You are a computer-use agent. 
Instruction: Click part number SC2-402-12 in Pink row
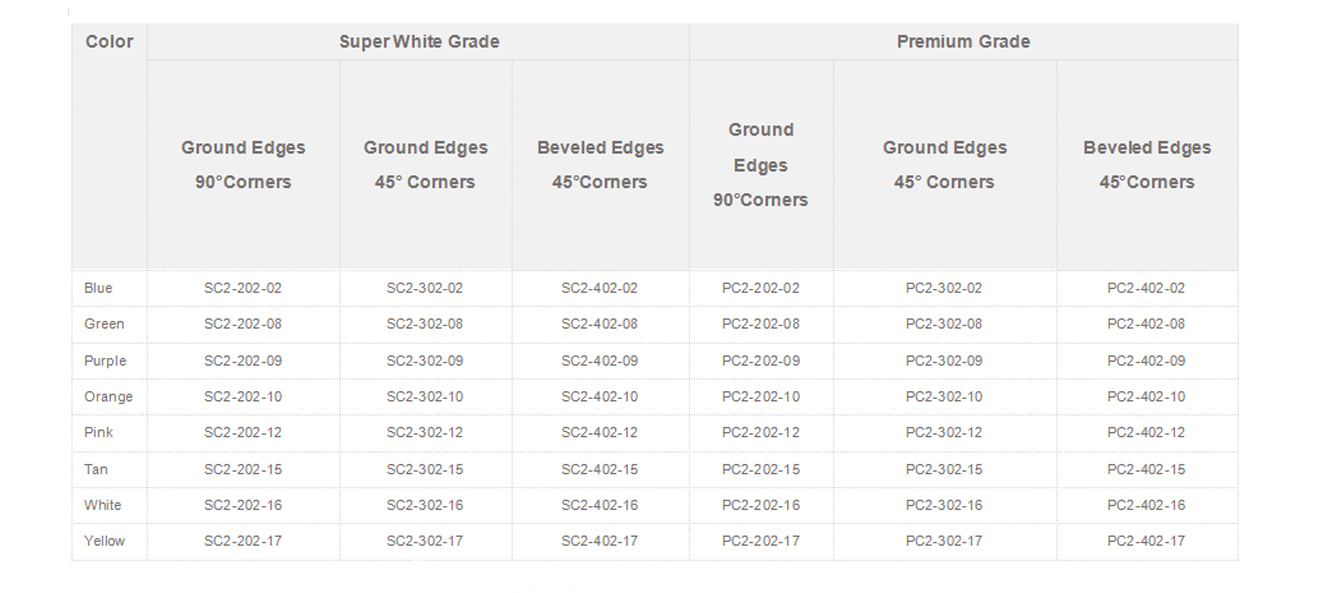pyautogui.click(x=599, y=433)
